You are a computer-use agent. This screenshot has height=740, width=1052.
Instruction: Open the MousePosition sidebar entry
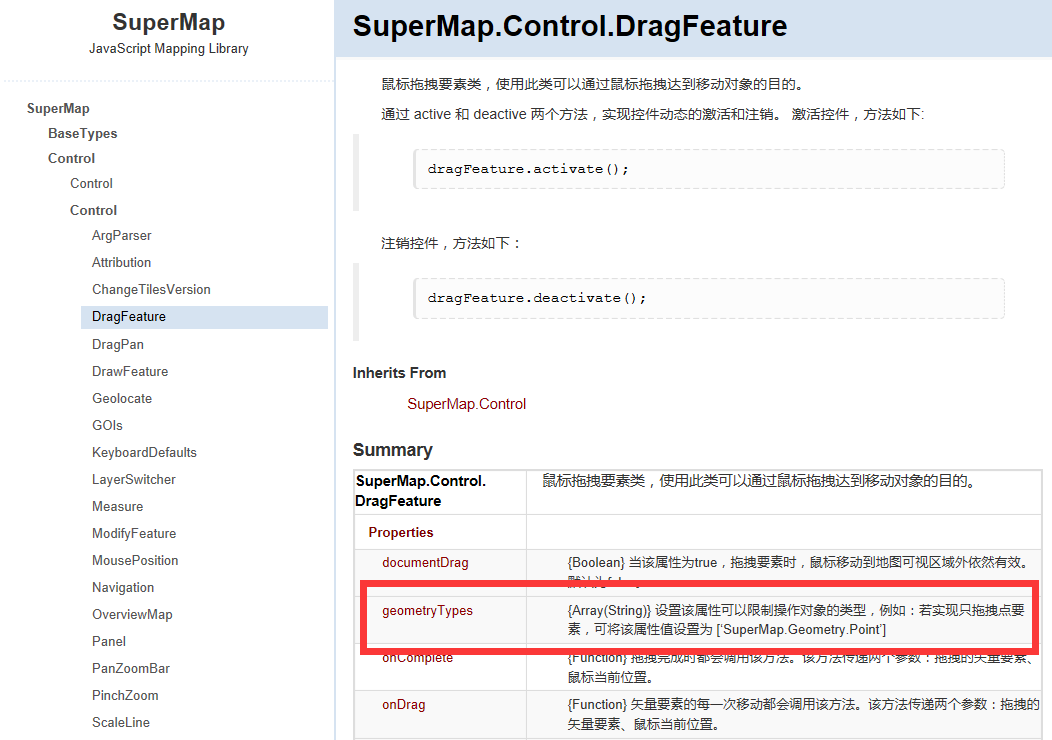point(135,560)
